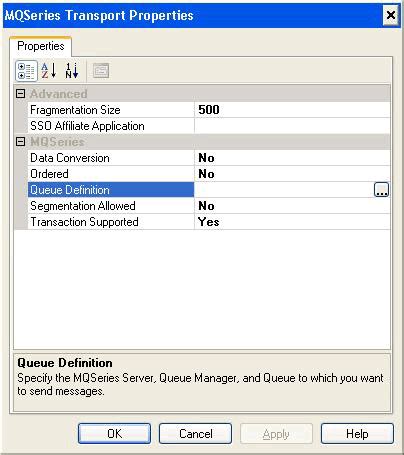The image size is (404, 455).
Task: Open Property Pages using the grayed toolbar icon
Action: (x=101, y=71)
